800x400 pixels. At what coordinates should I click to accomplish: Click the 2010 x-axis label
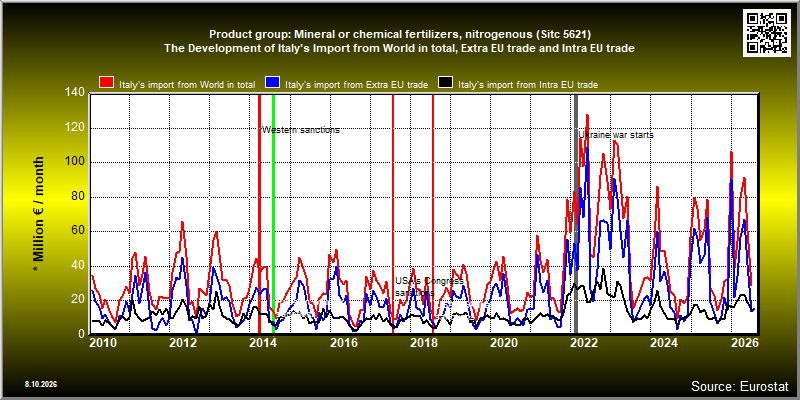pos(103,342)
